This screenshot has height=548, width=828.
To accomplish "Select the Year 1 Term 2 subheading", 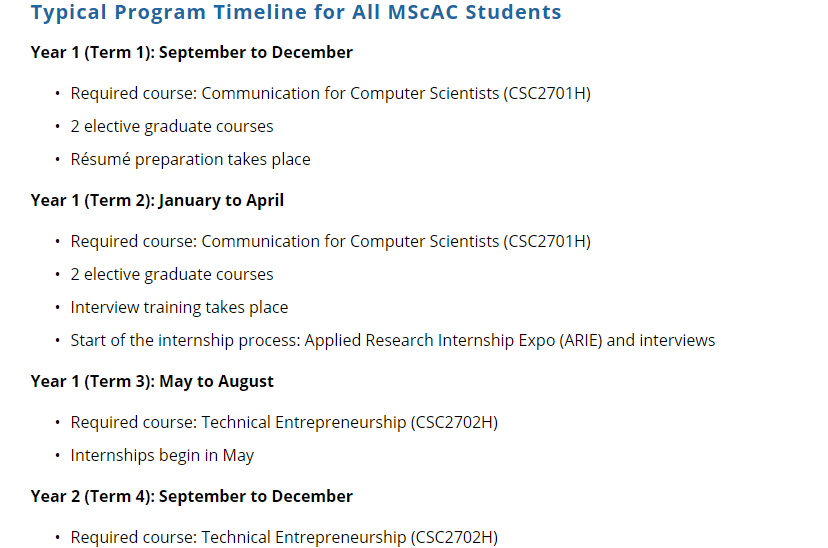I will point(157,201).
